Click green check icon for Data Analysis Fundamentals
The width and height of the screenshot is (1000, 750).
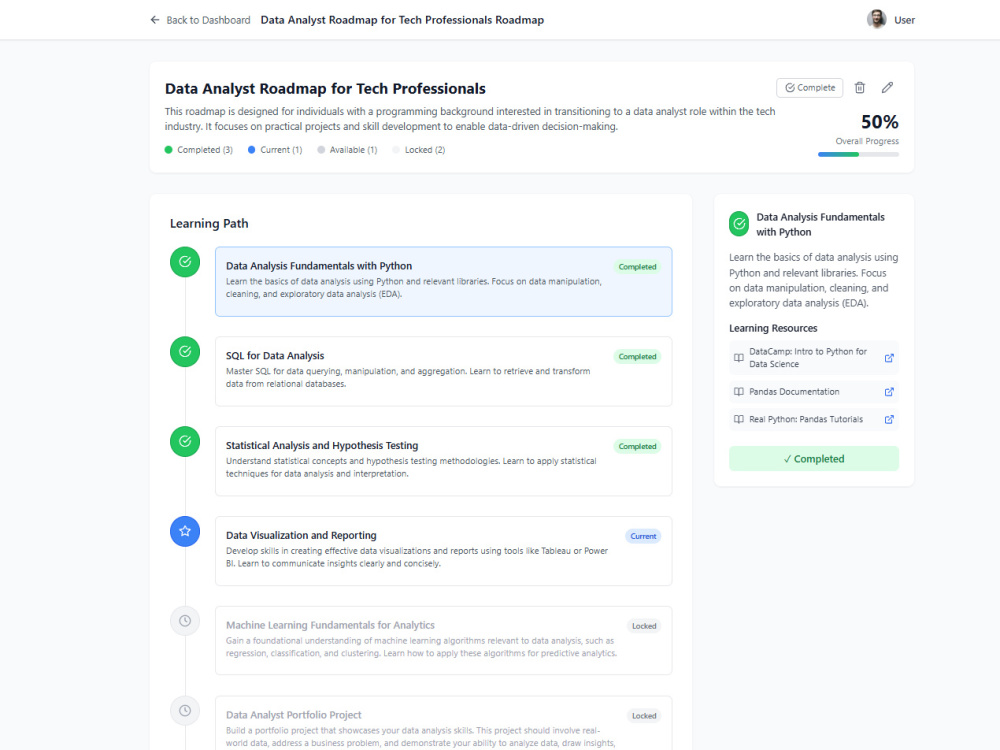click(185, 261)
